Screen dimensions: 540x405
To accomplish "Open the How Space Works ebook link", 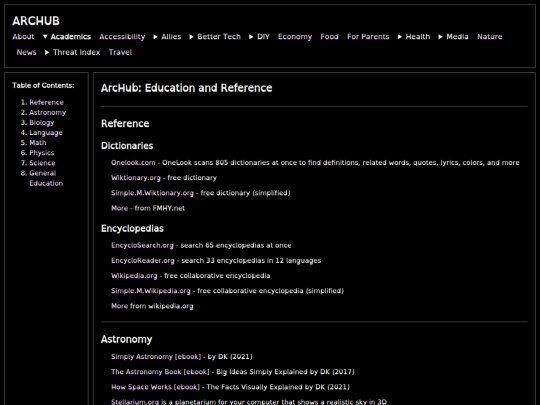I will tap(155, 387).
